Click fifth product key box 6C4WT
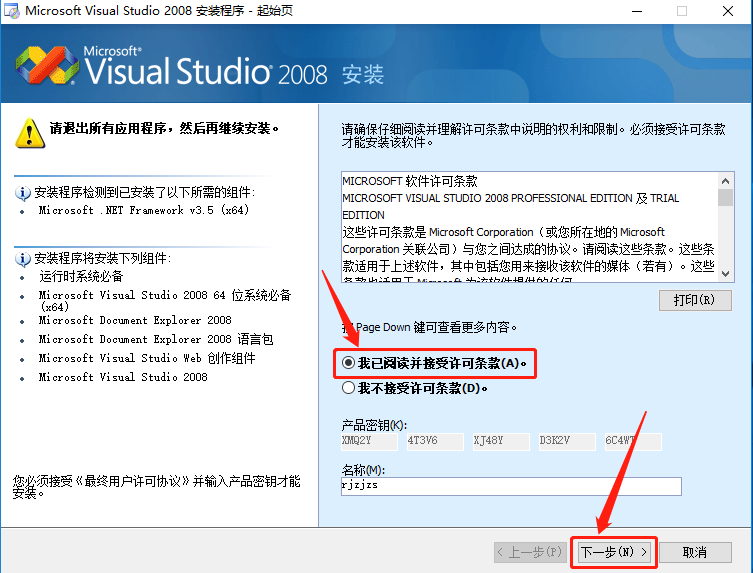The image size is (753, 573). (x=633, y=441)
